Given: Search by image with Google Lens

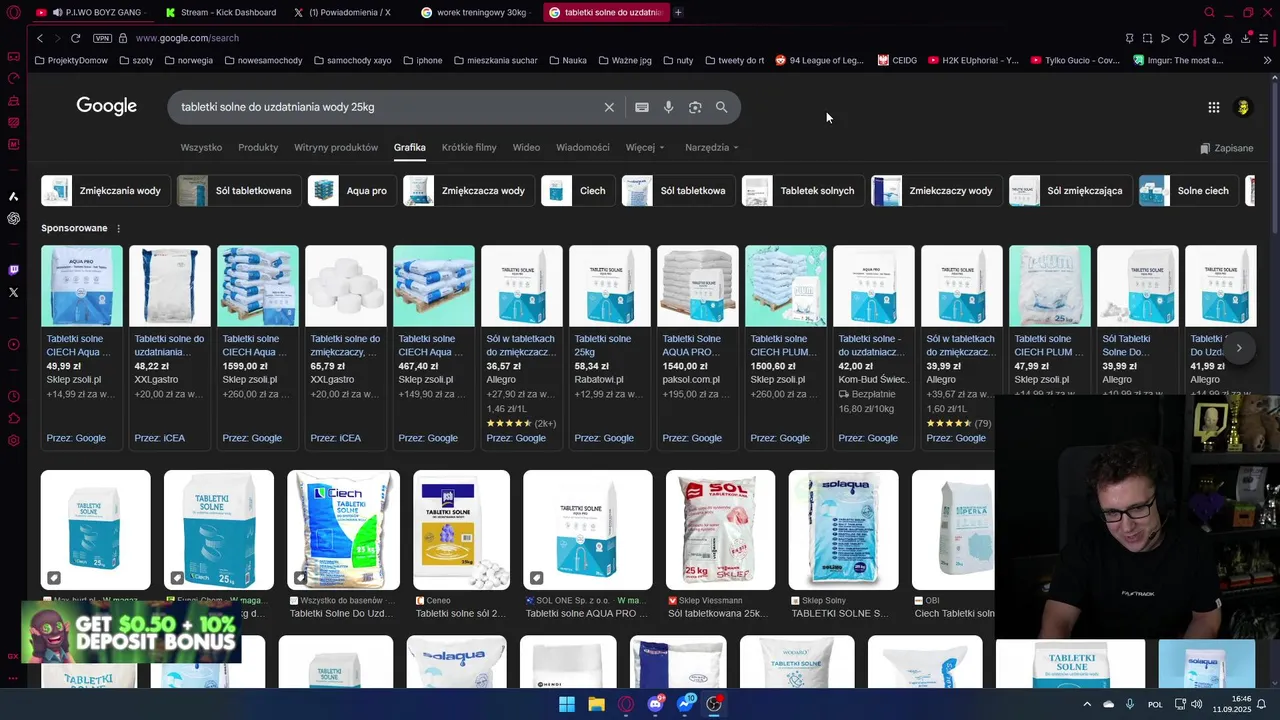Looking at the screenshot, I should (695, 107).
